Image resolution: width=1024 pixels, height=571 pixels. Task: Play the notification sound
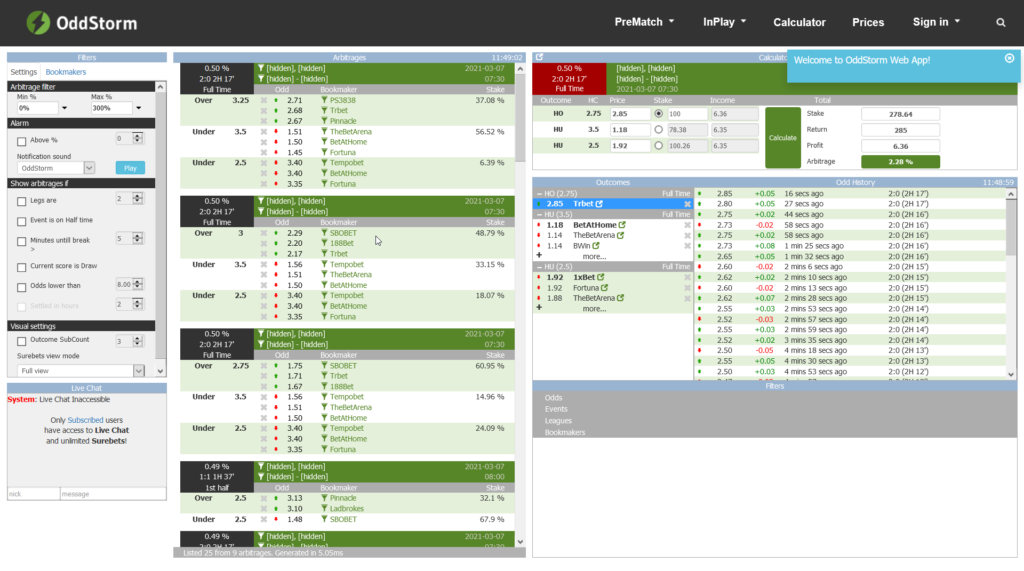(130, 168)
